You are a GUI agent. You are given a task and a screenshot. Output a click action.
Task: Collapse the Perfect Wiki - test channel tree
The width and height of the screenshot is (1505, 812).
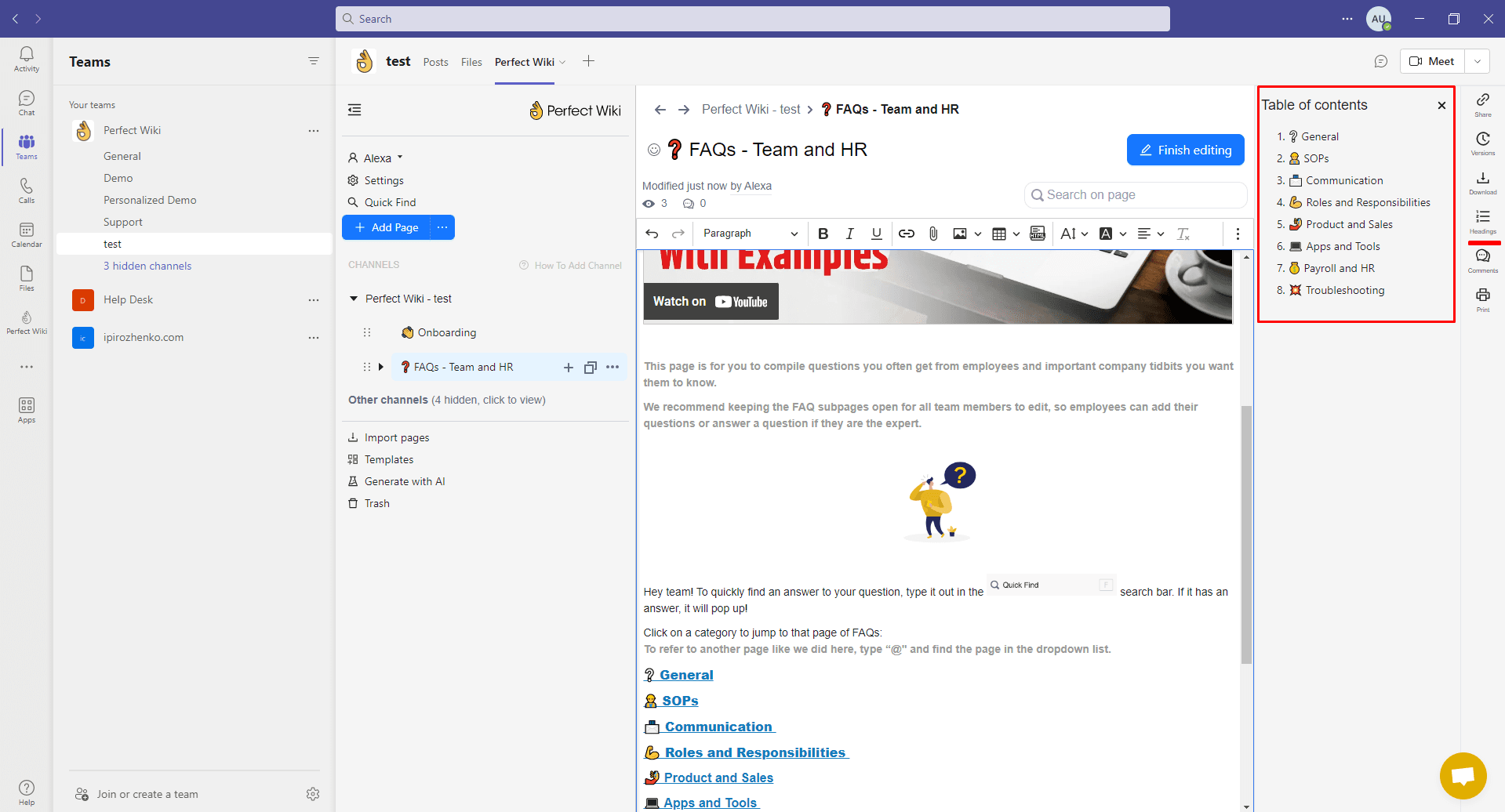(354, 299)
